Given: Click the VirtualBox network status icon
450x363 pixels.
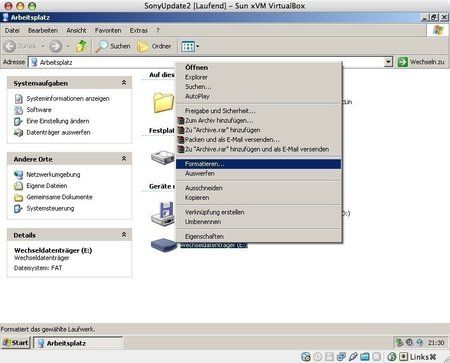Looking at the screenshot, I should 341,357.
